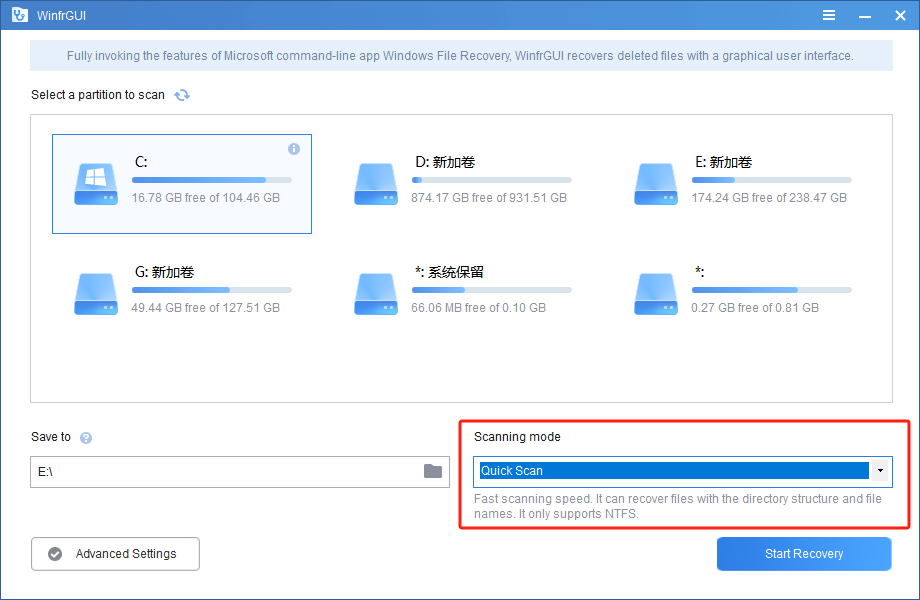The image size is (920, 600).
Task: Click the WinfrGUI title text
Action: pos(61,16)
